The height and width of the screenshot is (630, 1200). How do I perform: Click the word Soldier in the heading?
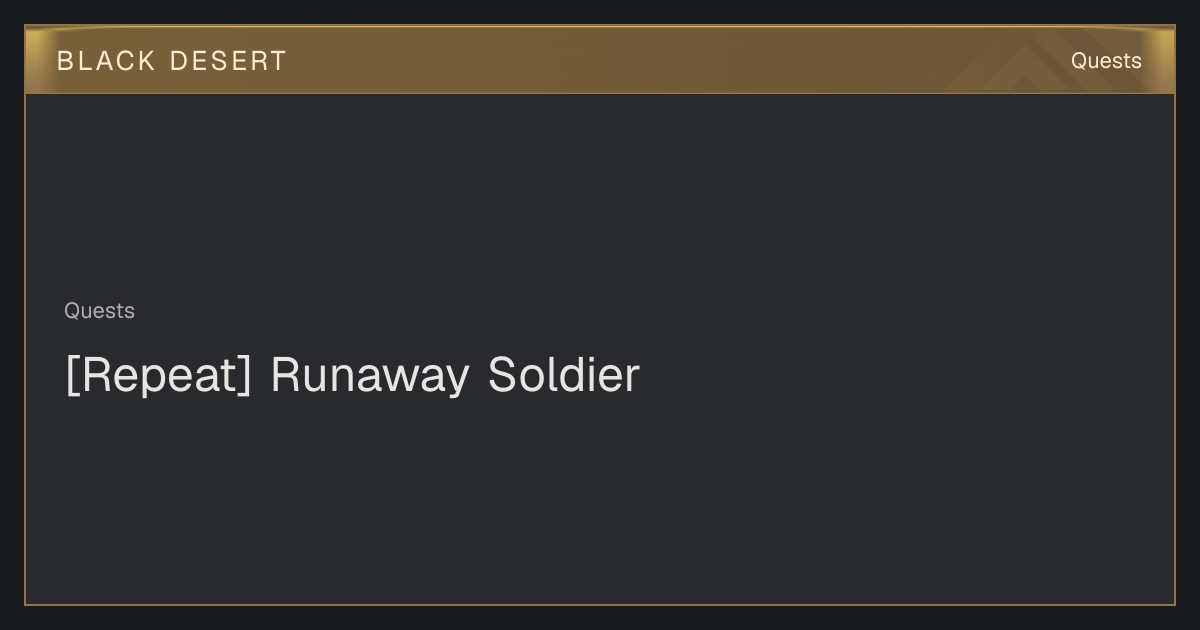point(564,375)
